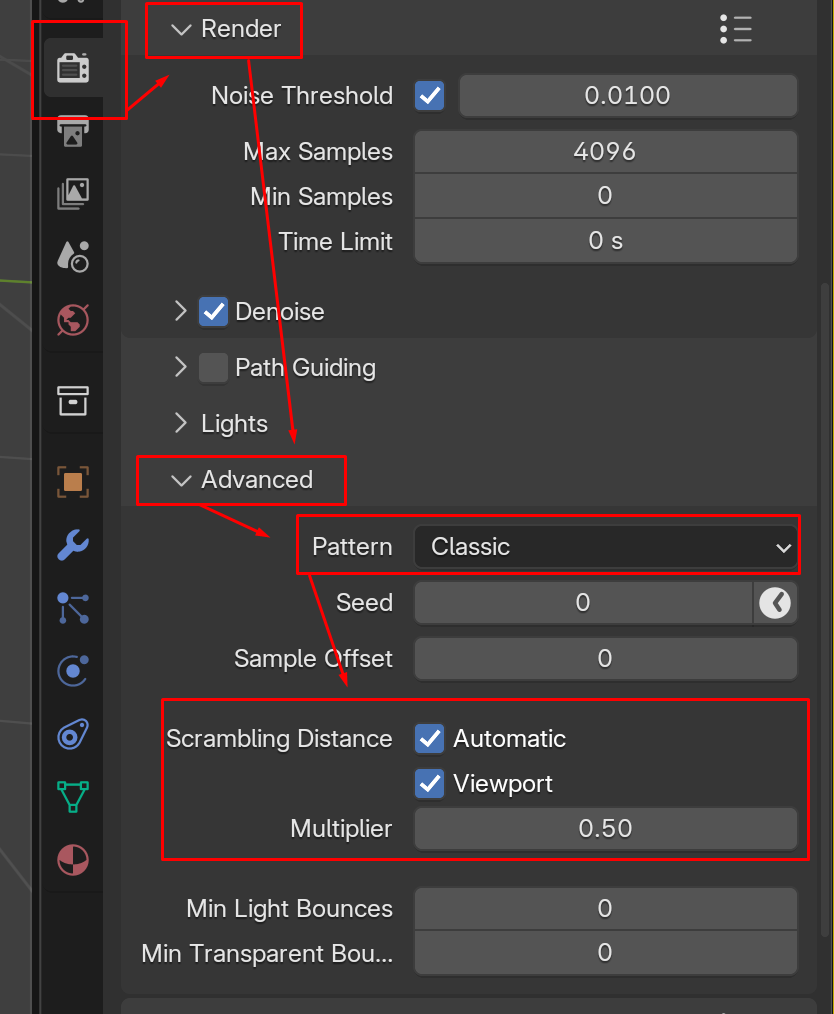
Task: Open the Pattern dropdown set to Classic
Action: (606, 547)
